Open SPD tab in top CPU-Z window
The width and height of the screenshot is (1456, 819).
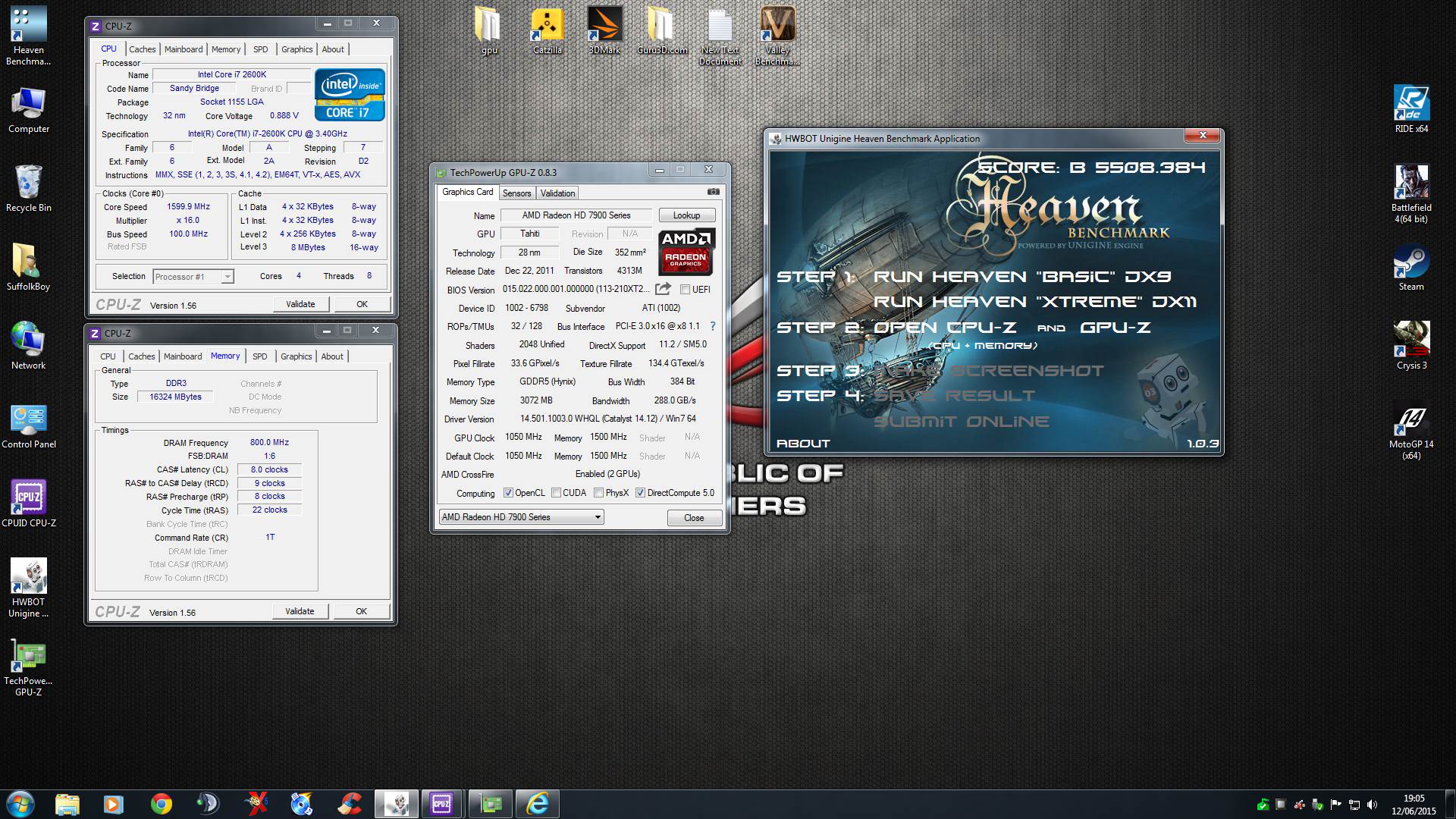(260, 49)
